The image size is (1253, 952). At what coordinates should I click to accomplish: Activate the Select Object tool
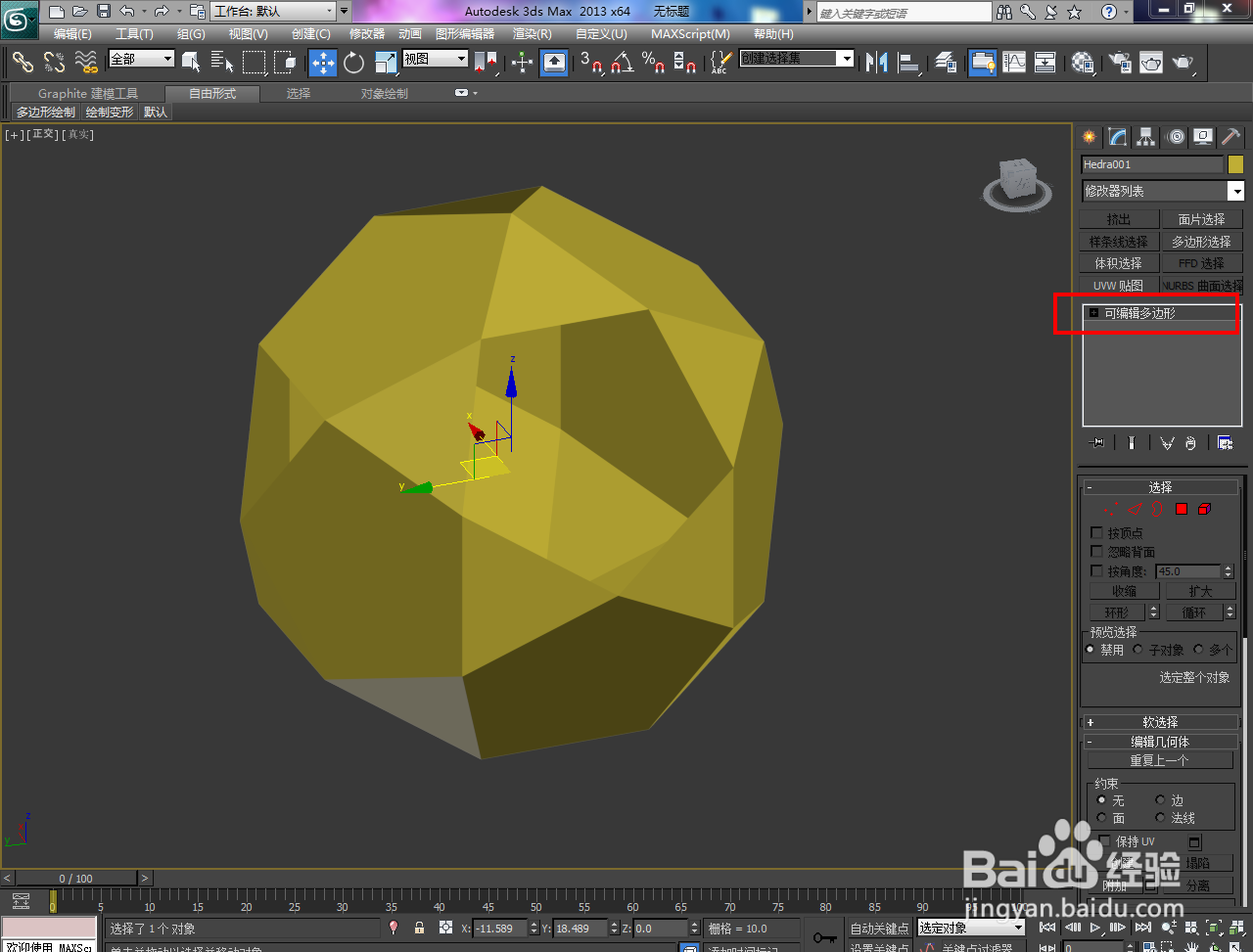click(x=192, y=62)
